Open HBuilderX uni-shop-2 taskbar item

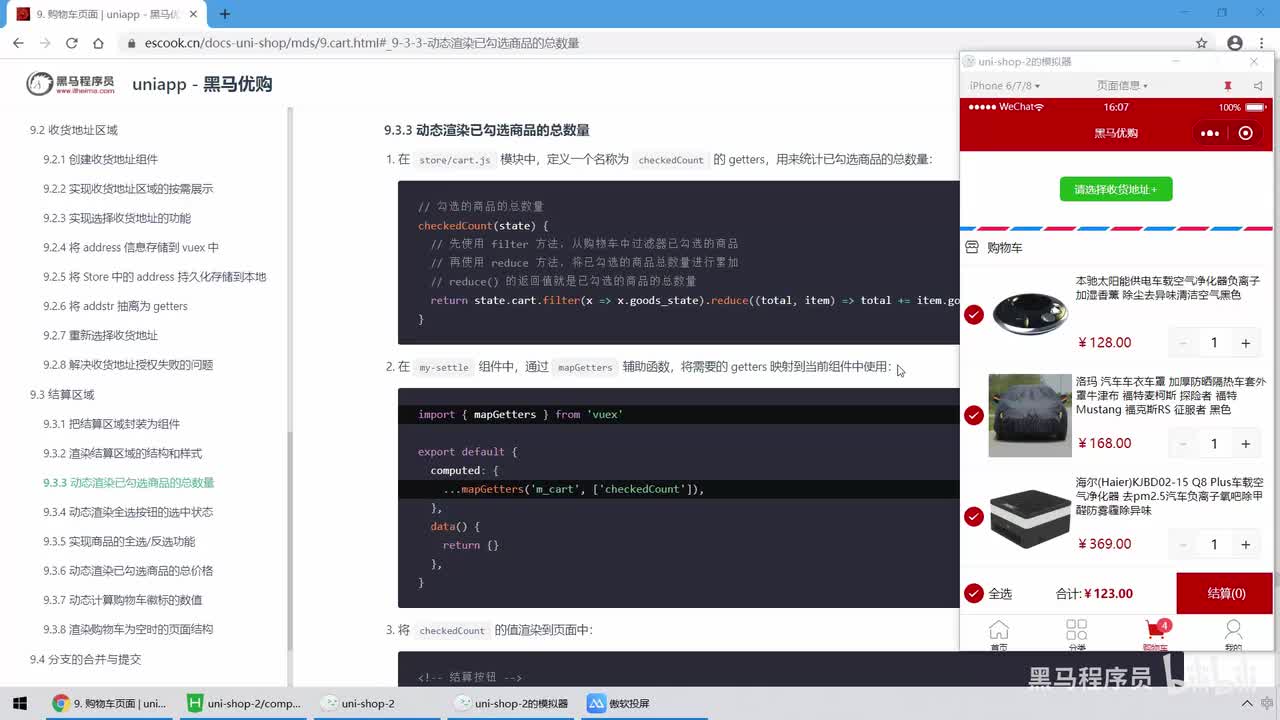click(x=245, y=703)
